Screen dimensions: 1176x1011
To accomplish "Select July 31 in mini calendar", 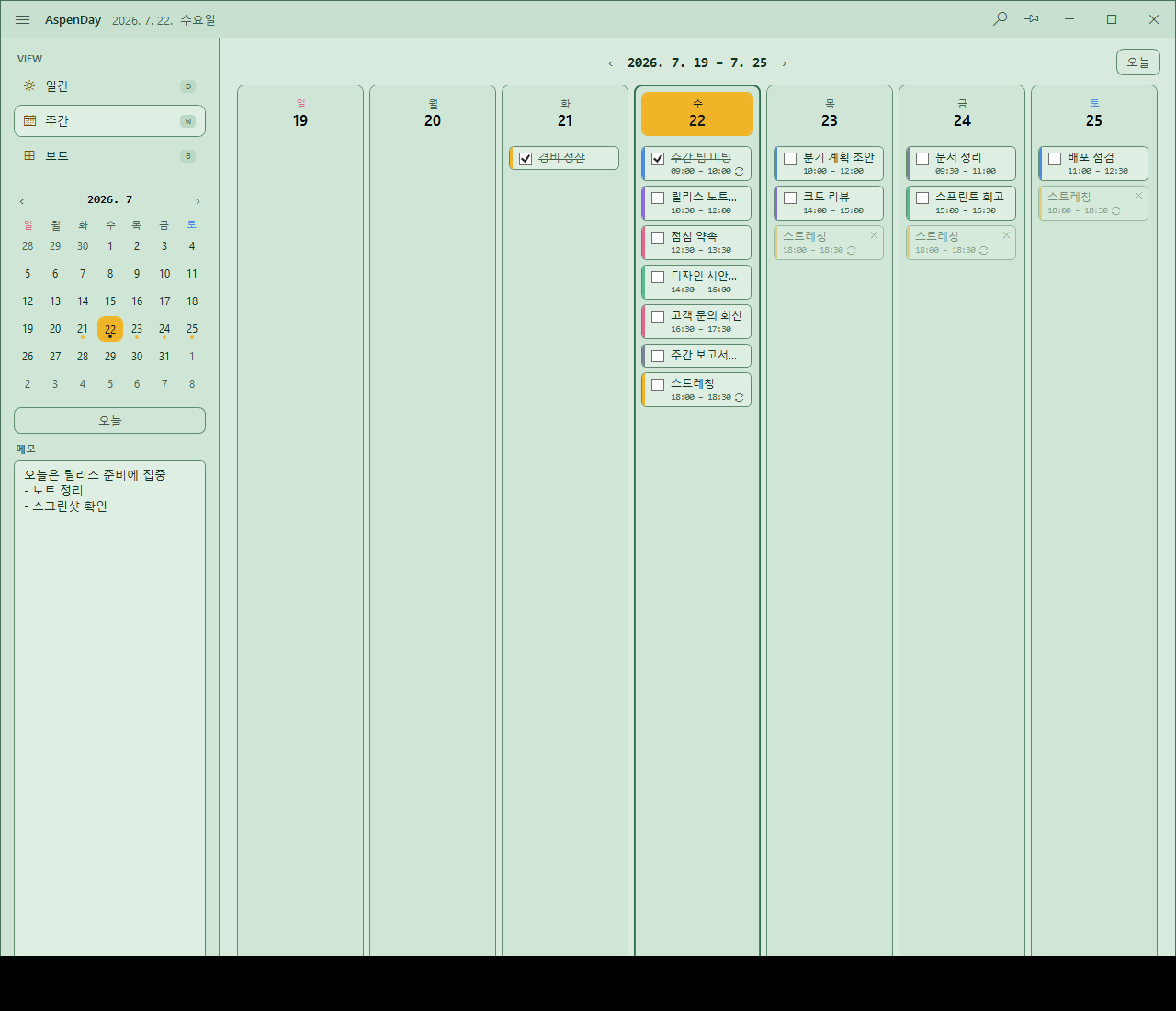I will tap(164, 357).
